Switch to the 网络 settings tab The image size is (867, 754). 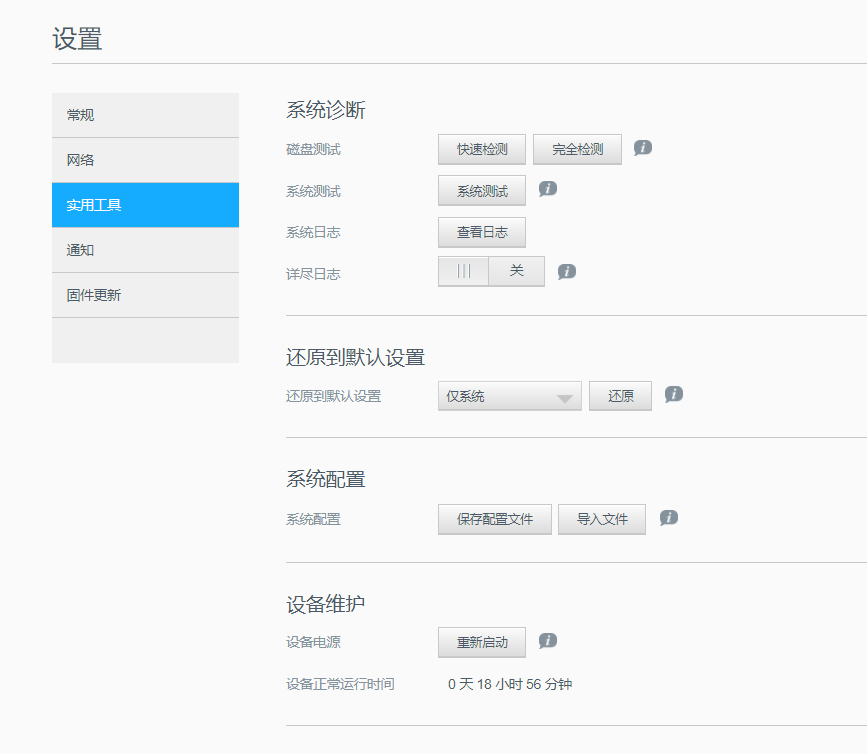click(x=145, y=160)
